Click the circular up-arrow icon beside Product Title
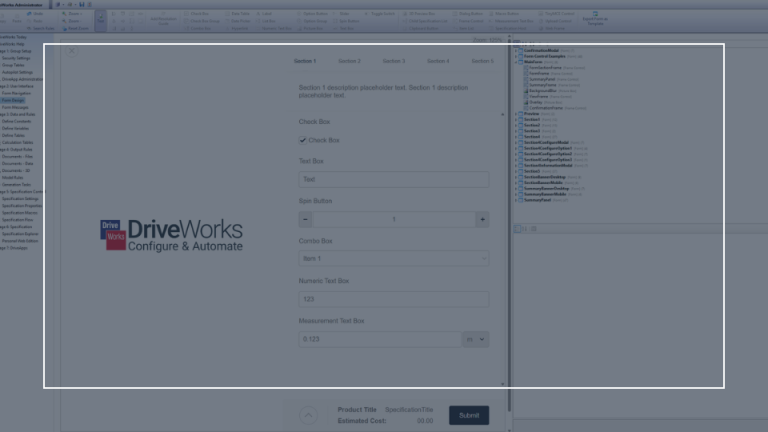 308,415
